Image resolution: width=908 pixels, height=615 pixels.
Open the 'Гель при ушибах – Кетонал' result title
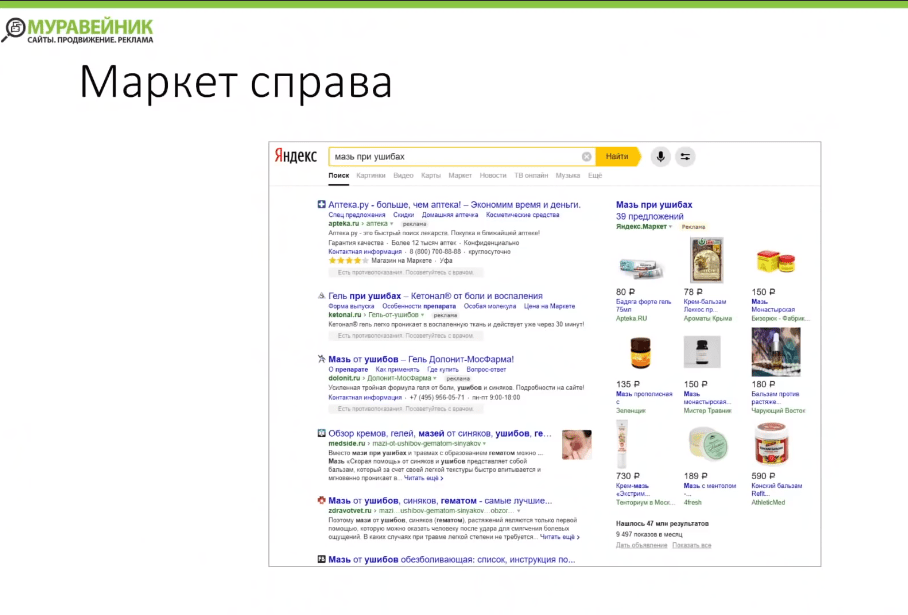point(435,296)
